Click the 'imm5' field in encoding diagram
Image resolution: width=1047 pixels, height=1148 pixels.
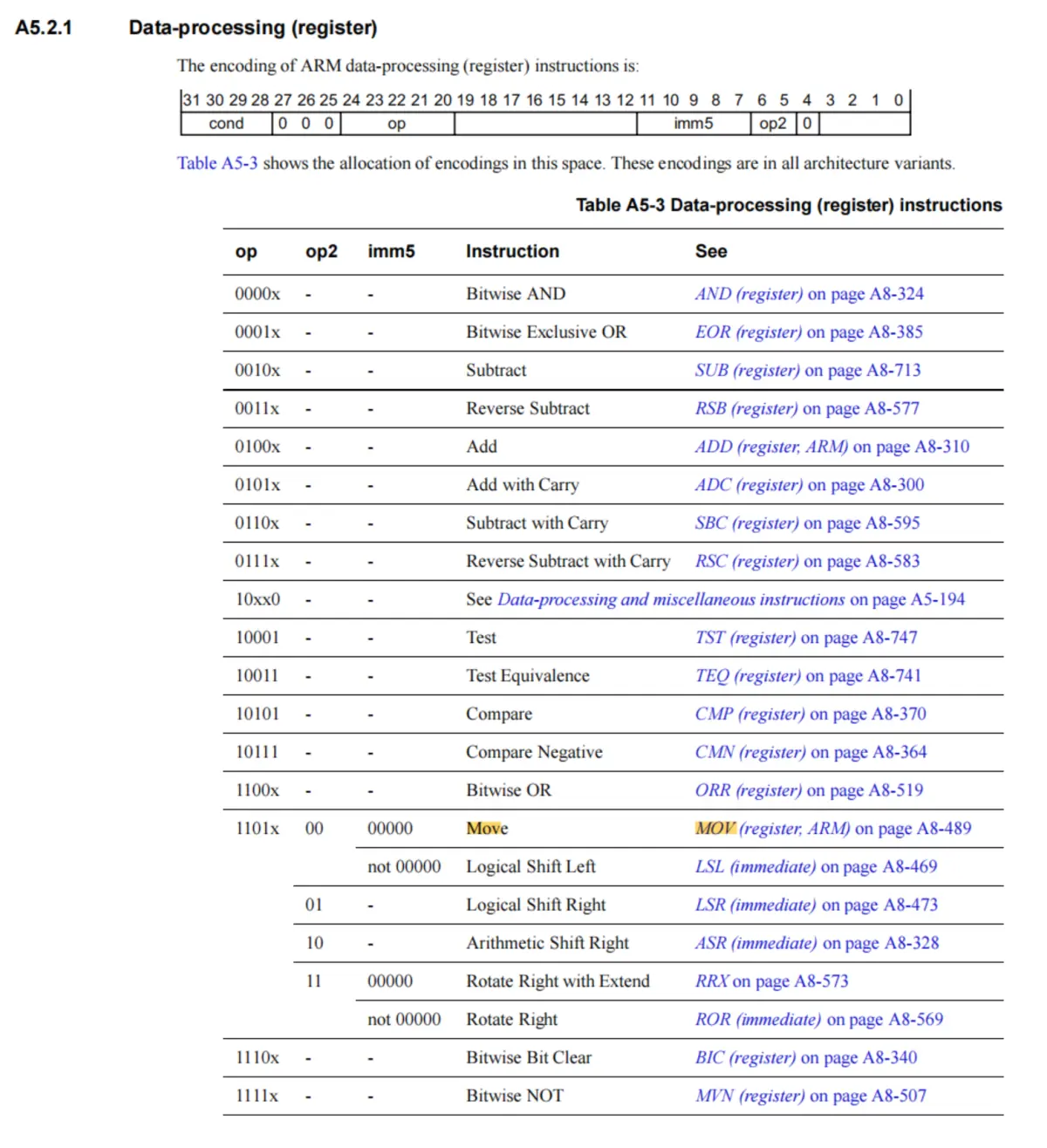click(x=694, y=124)
